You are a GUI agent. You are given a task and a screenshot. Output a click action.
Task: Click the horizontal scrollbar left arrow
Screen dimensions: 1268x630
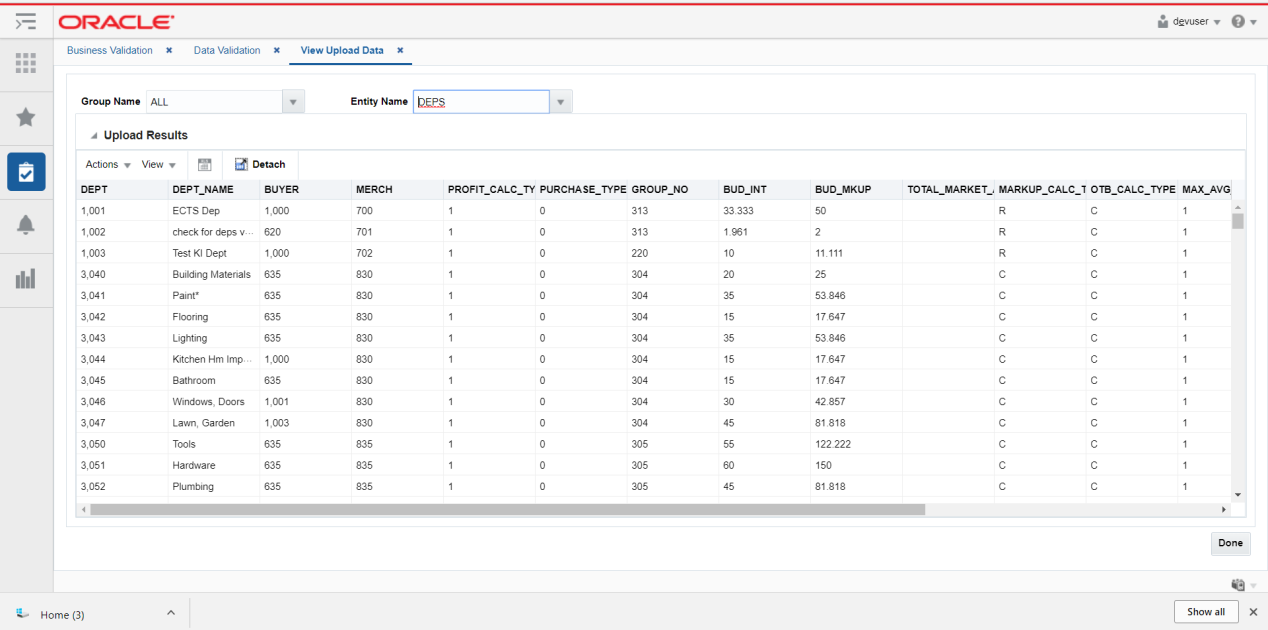pos(83,509)
